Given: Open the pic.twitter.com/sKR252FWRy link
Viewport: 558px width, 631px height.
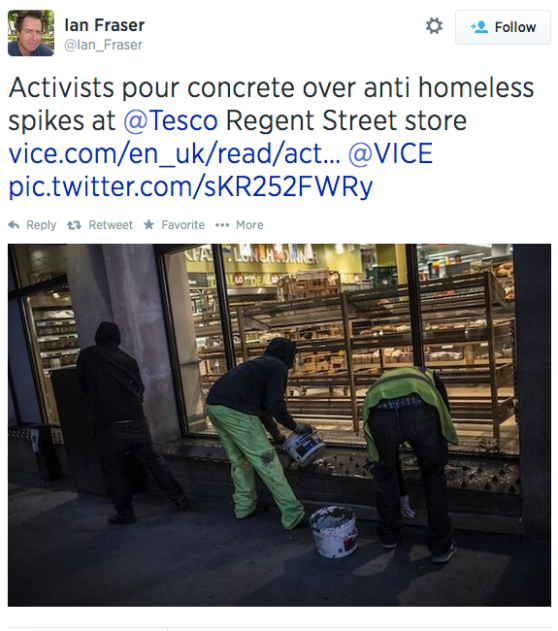Looking at the screenshot, I should tap(191, 187).
